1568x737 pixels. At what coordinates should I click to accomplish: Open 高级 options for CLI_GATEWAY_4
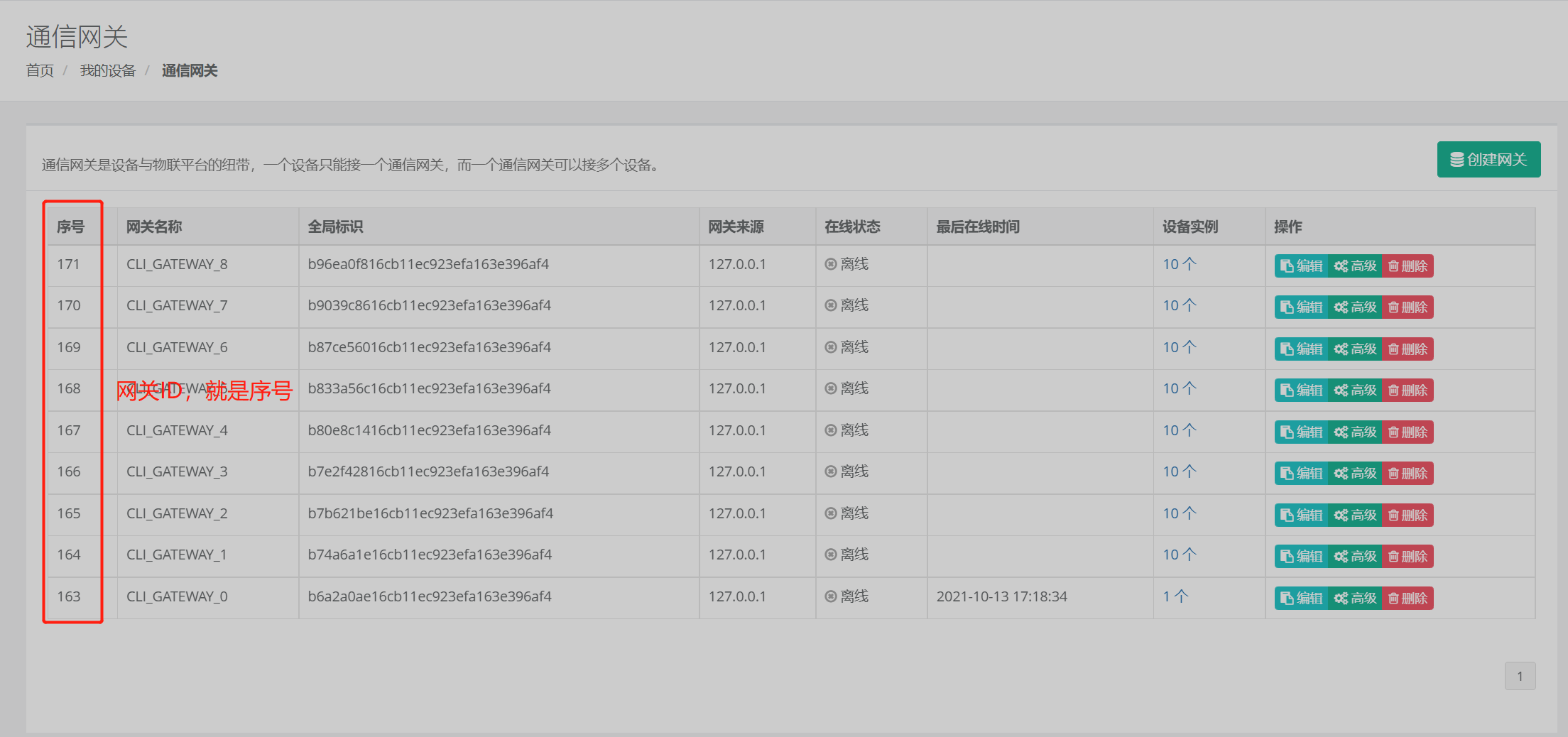[1355, 432]
